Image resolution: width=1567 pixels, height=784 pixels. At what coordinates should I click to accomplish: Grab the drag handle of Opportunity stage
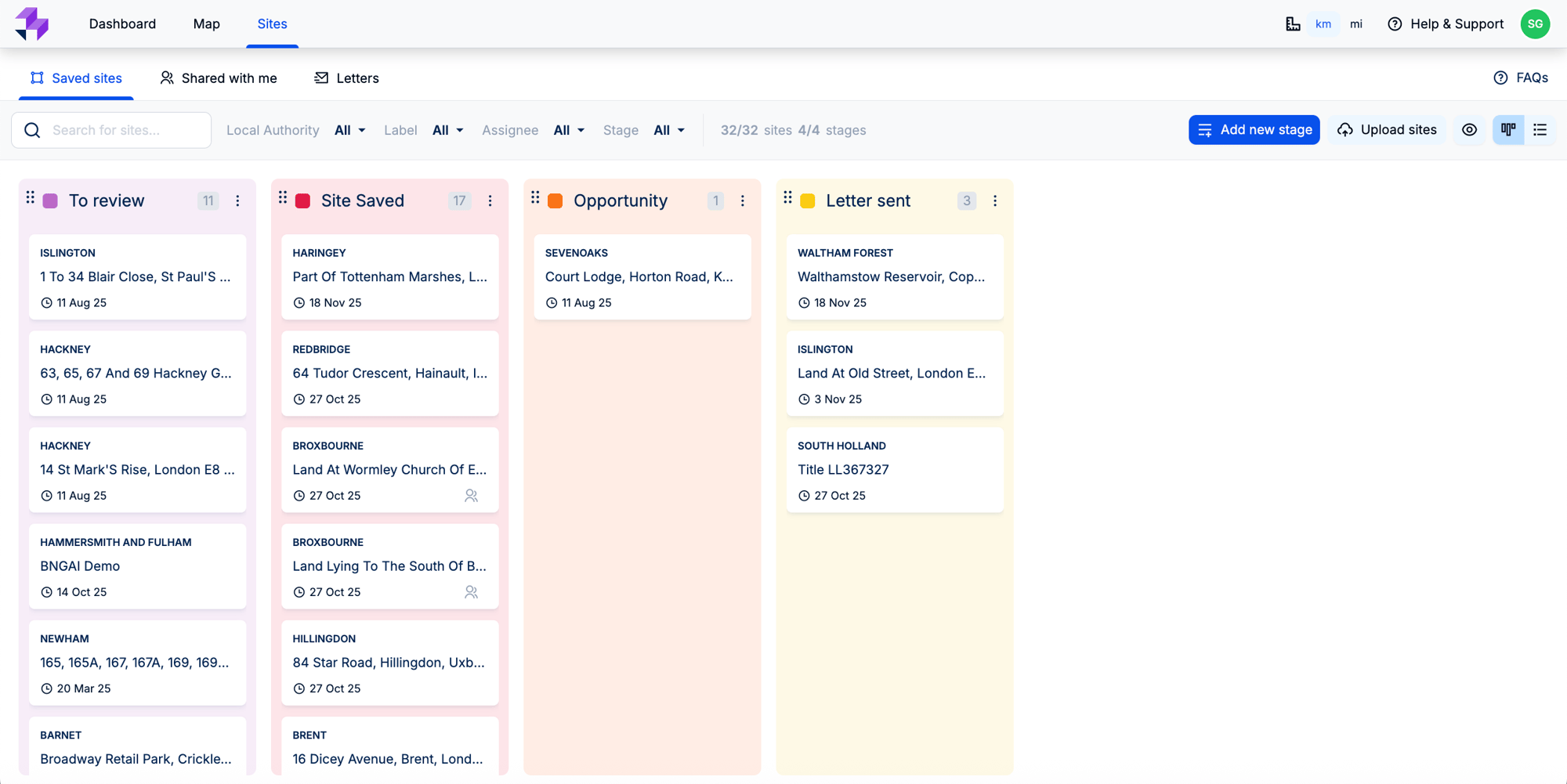point(535,198)
